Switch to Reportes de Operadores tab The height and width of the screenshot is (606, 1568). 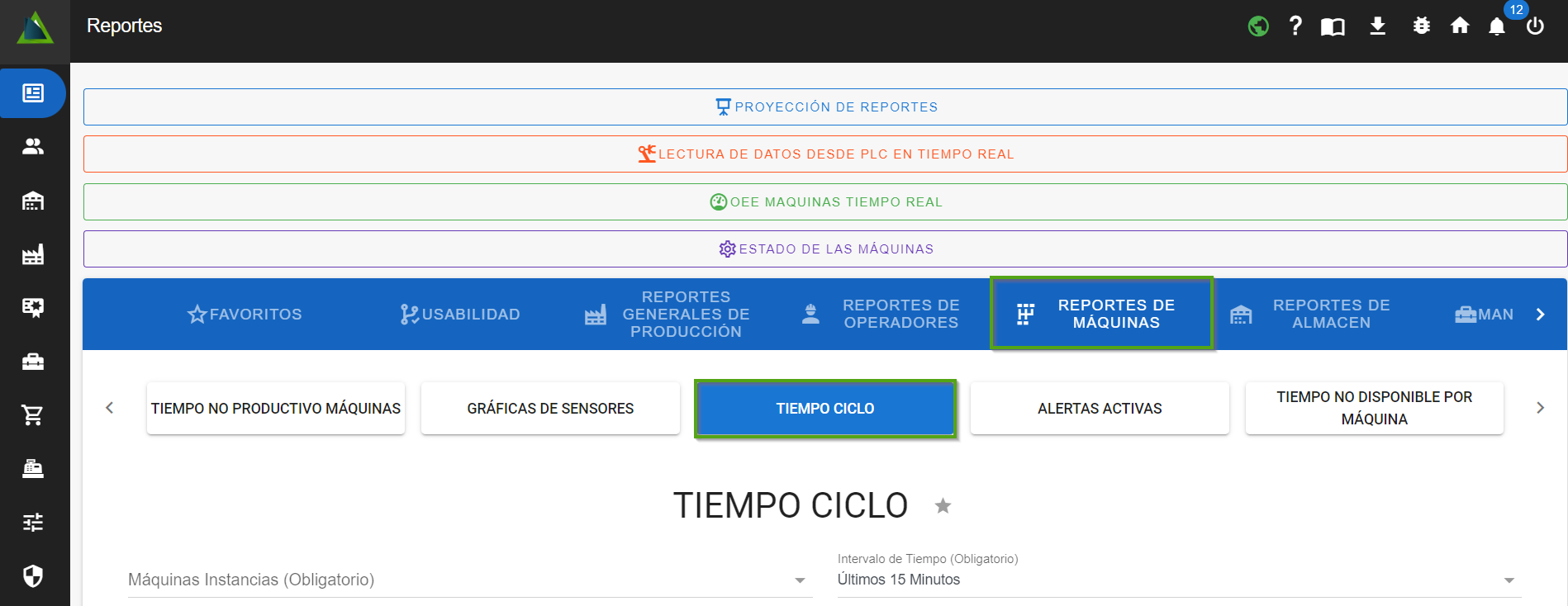point(881,314)
